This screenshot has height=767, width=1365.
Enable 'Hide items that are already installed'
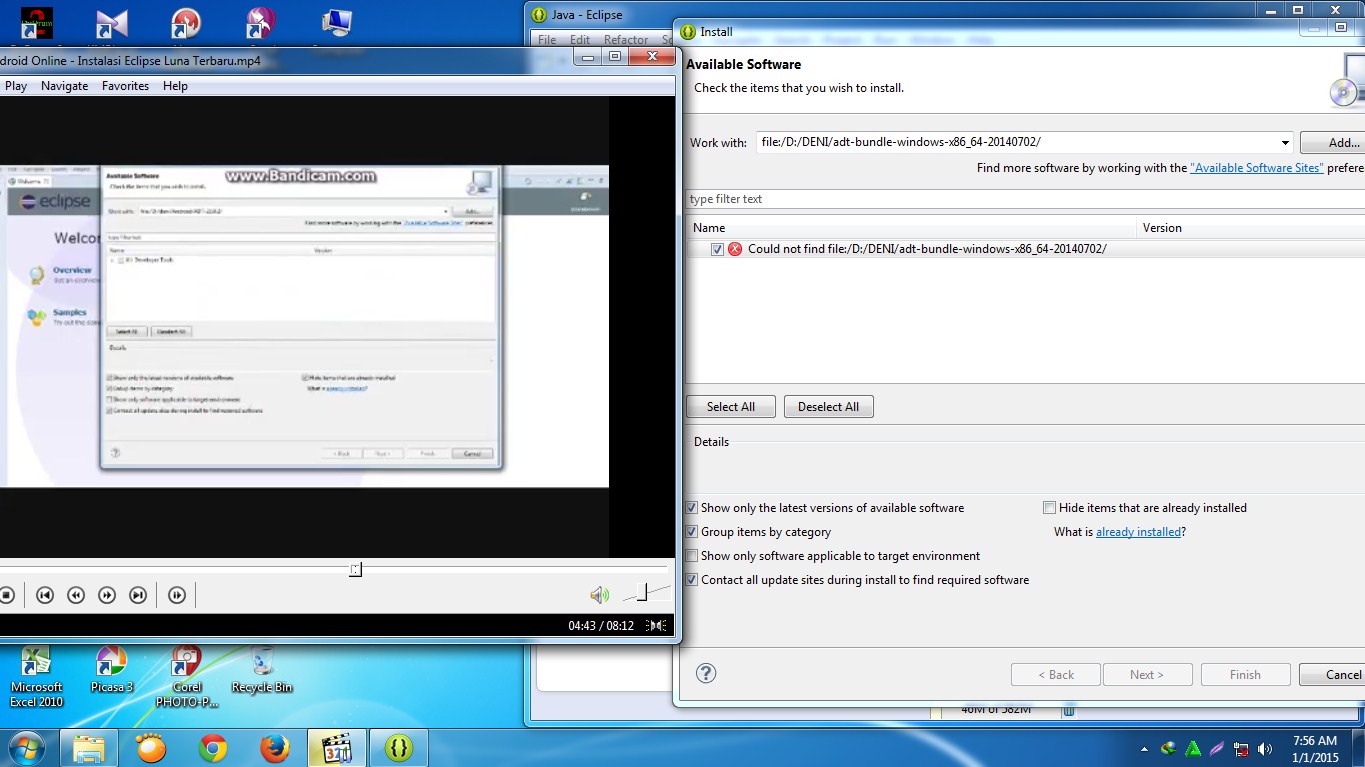click(1049, 508)
